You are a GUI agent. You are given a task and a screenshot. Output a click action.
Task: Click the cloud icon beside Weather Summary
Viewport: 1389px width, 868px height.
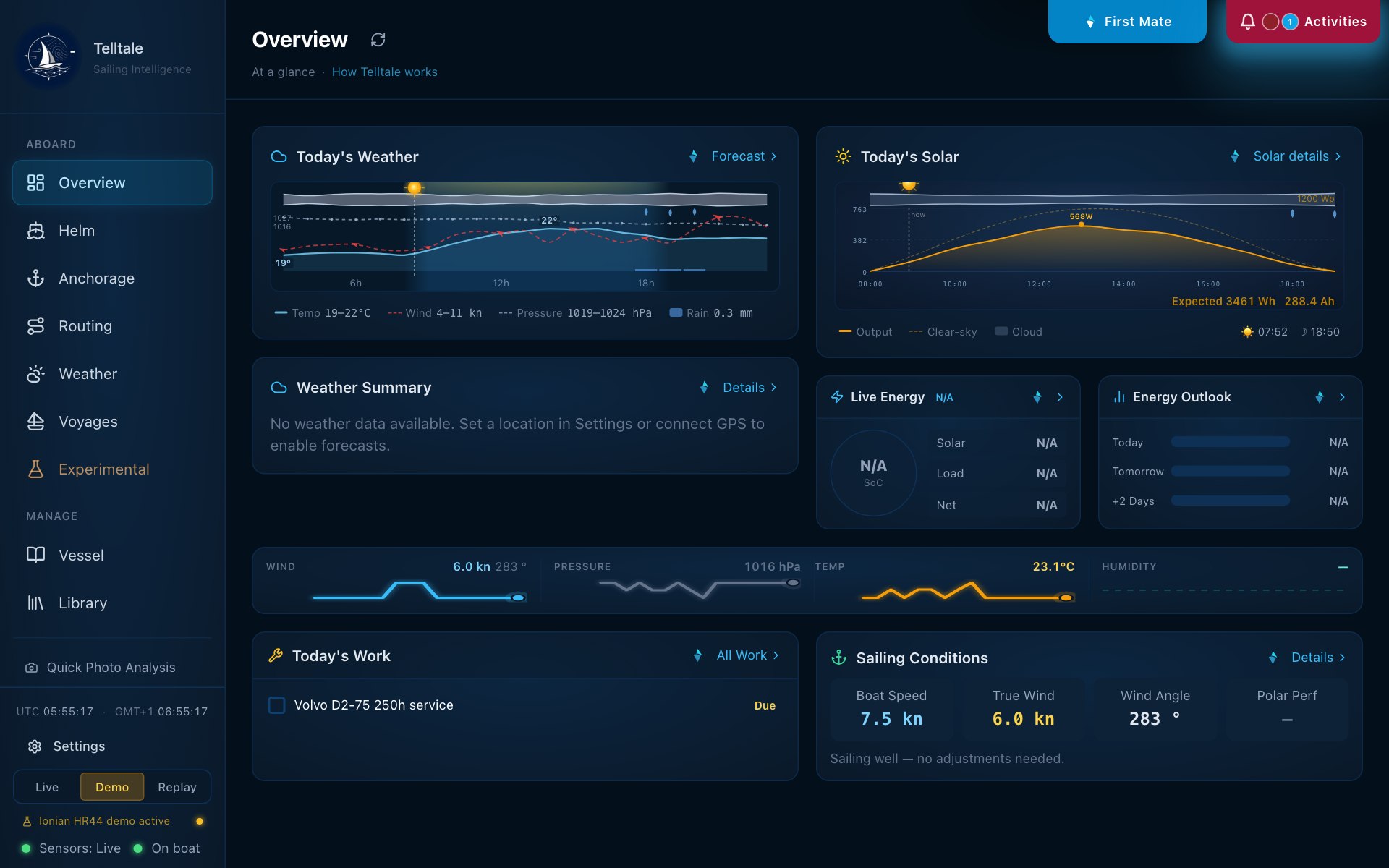click(279, 388)
